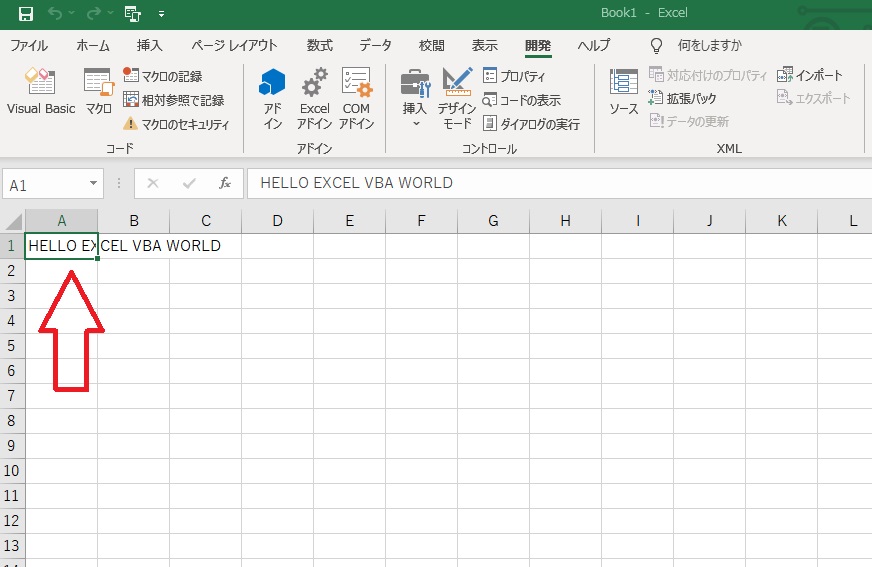Click 拡張パック
The height and width of the screenshot is (567, 872).
pyautogui.click(x=682, y=98)
